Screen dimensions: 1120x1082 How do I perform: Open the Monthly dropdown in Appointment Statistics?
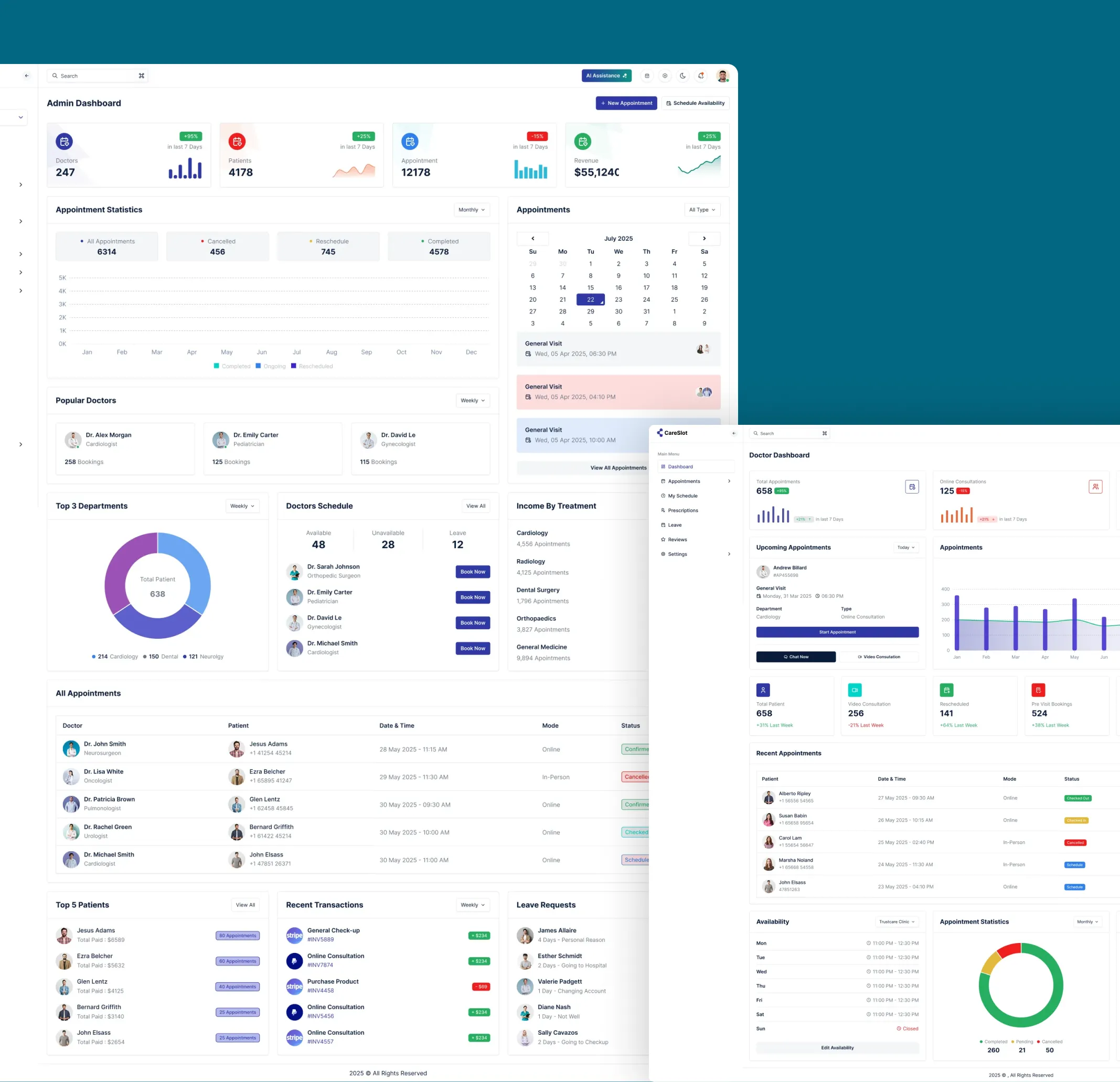(x=472, y=210)
